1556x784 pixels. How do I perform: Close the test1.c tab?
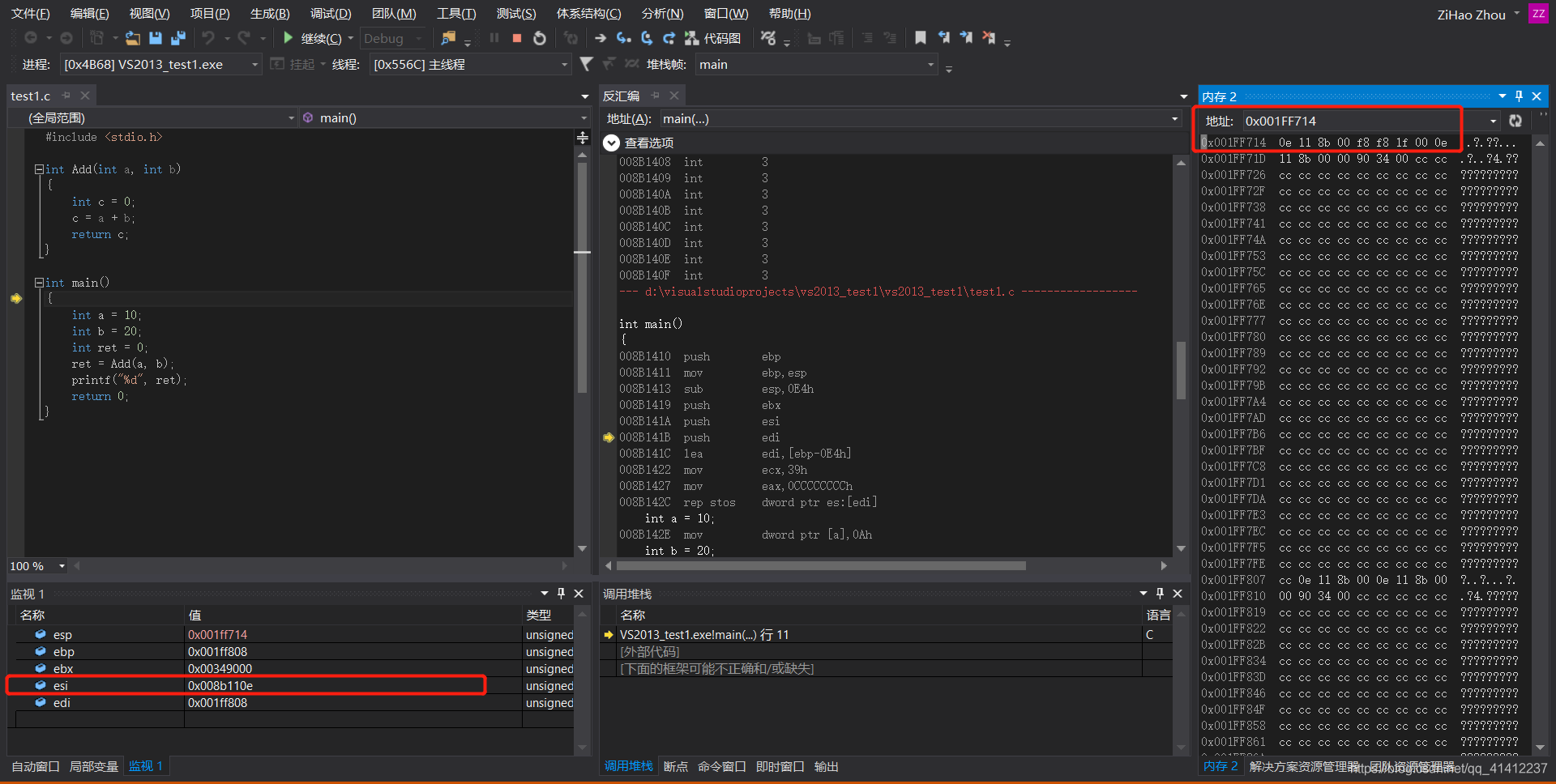pos(85,96)
